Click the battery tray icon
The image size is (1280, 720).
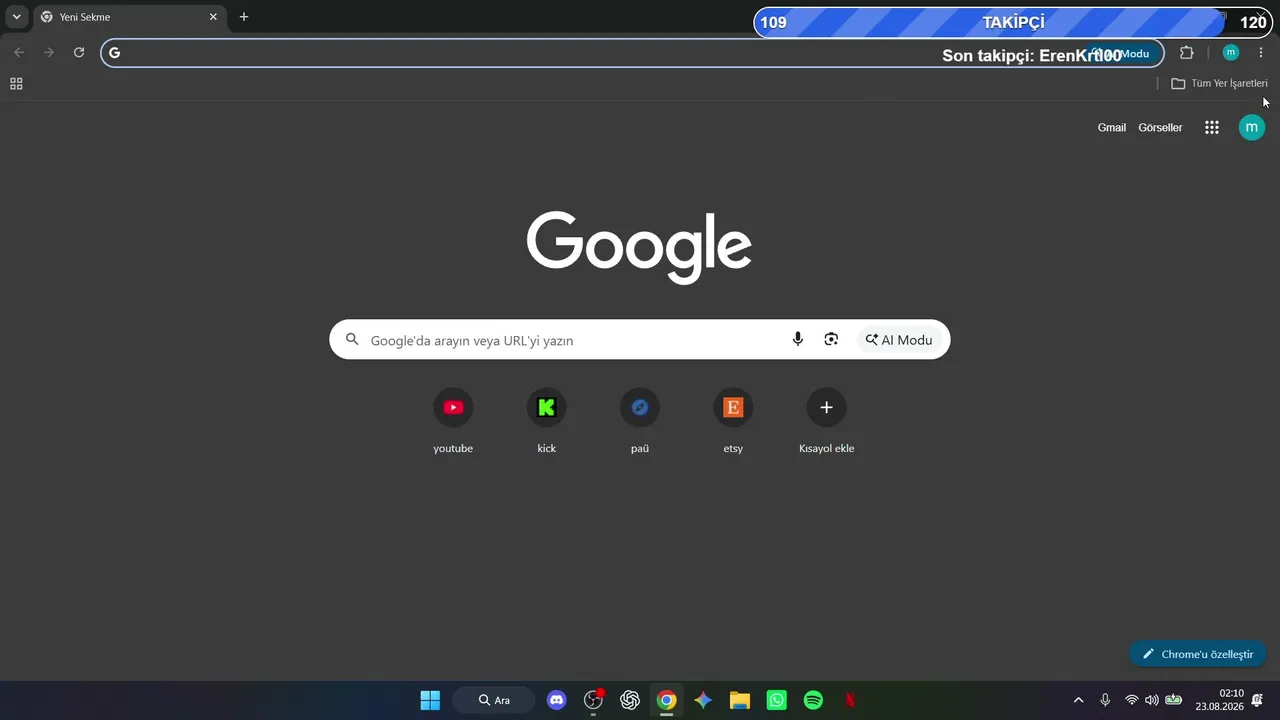point(1173,700)
